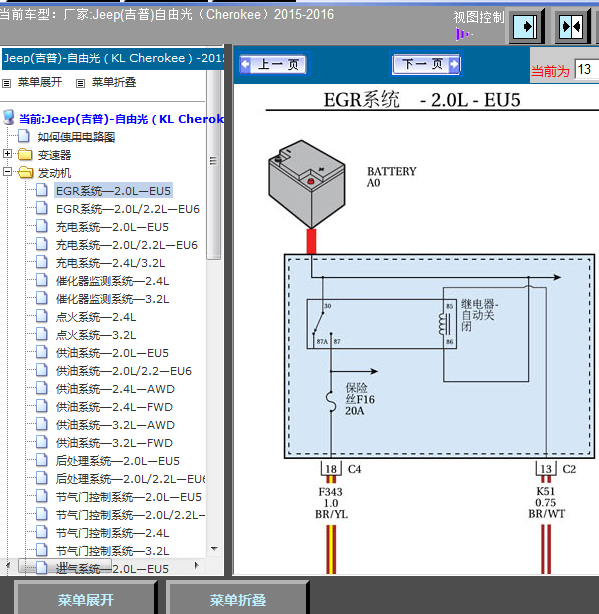Click connector pin 18 C4 label
599x614 pixels.
pos(341,469)
